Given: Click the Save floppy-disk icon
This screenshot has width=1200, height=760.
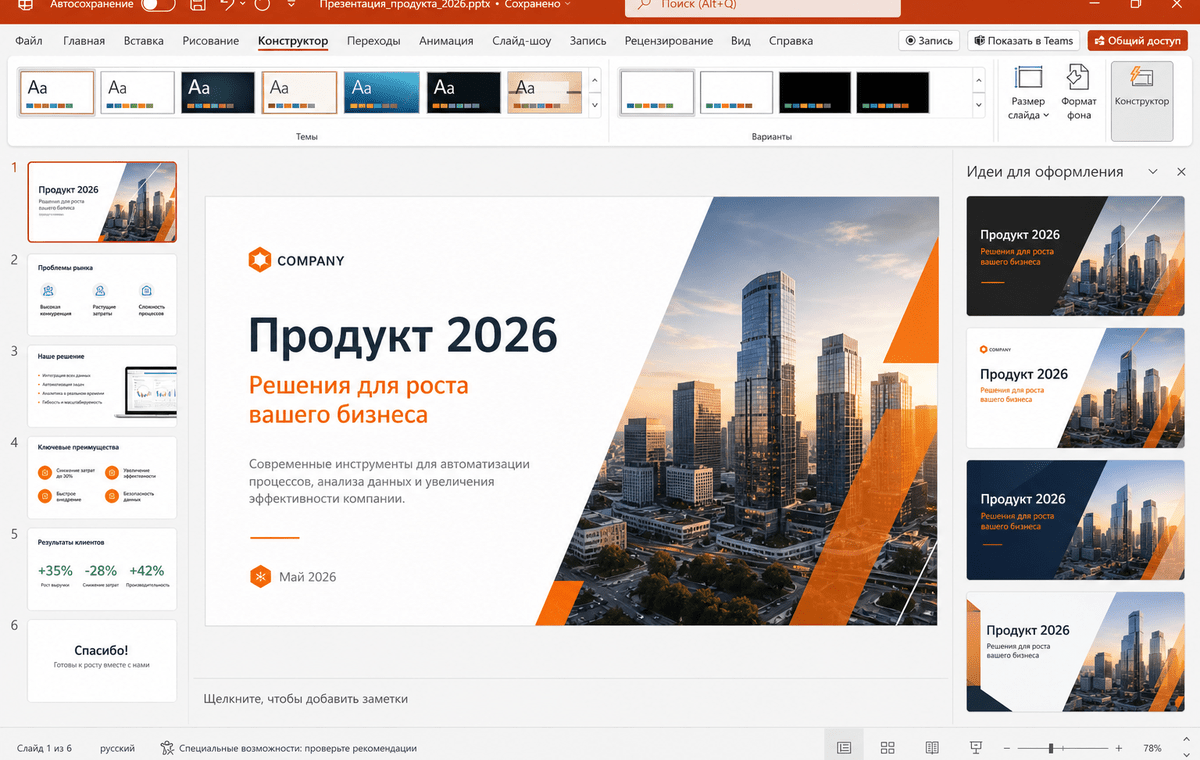Looking at the screenshot, I should (x=198, y=5).
